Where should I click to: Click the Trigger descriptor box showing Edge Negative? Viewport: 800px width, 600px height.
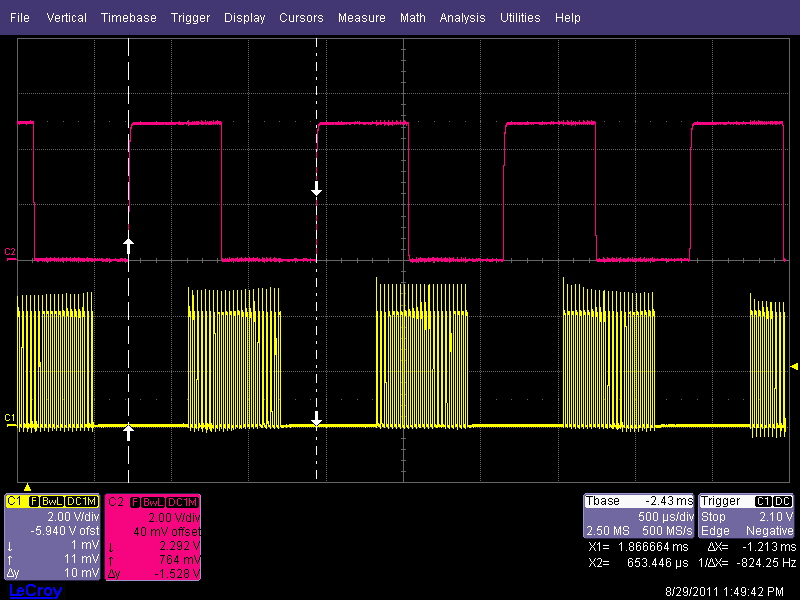[x=747, y=515]
